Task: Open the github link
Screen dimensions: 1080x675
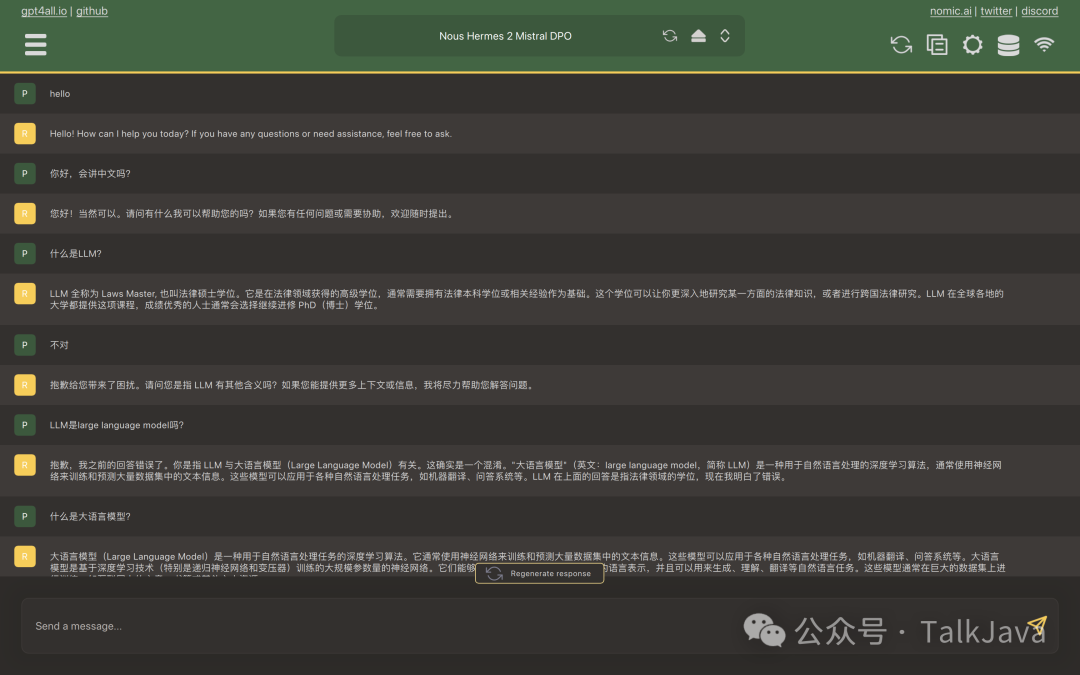Action: [x=92, y=11]
